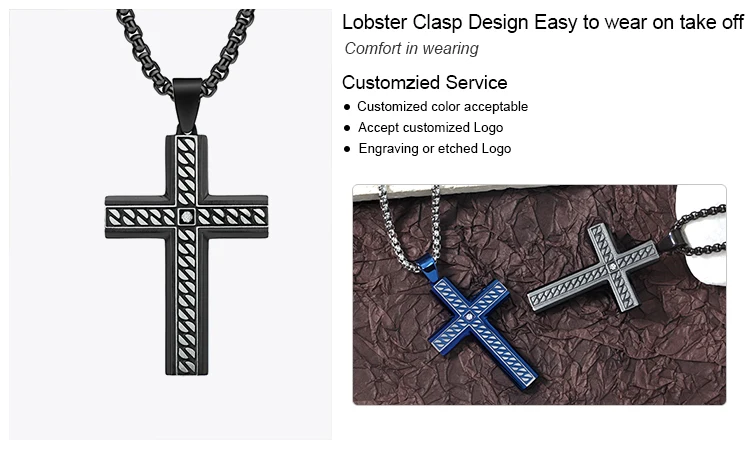750x457 pixels.
Task: Click the blue cross pendant in photo
Action: coord(482,330)
